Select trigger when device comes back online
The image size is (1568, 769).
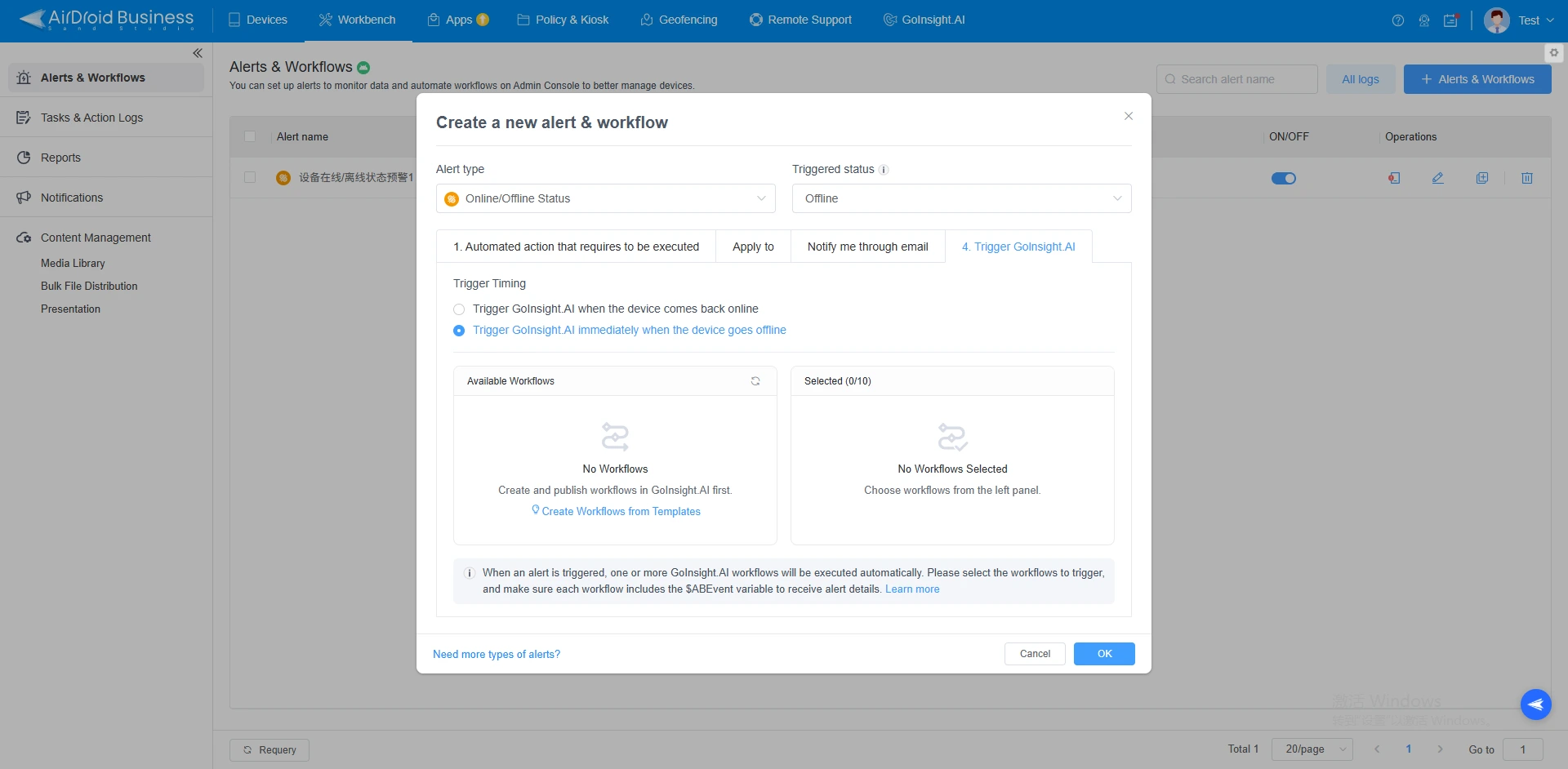[x=606, y=309]
